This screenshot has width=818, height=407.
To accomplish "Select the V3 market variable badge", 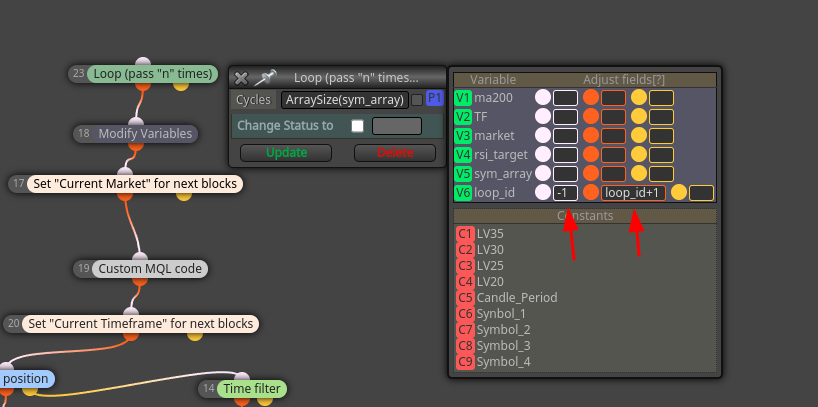I will (x=463, y=136).
